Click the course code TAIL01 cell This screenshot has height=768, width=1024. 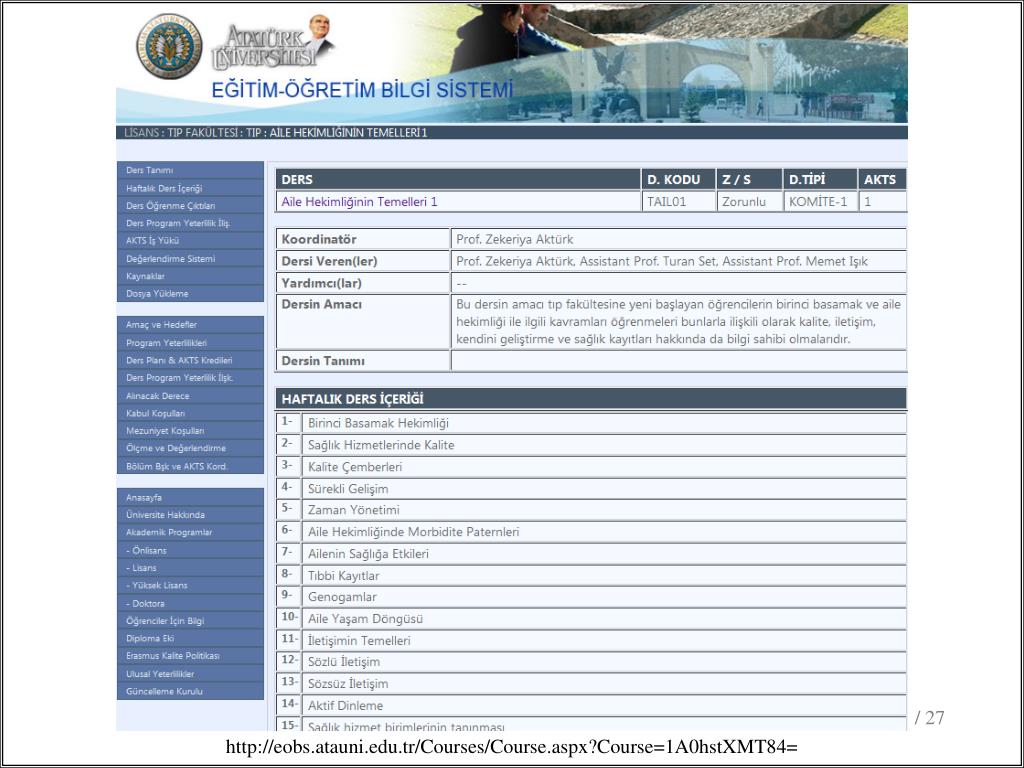pos(679,202)
